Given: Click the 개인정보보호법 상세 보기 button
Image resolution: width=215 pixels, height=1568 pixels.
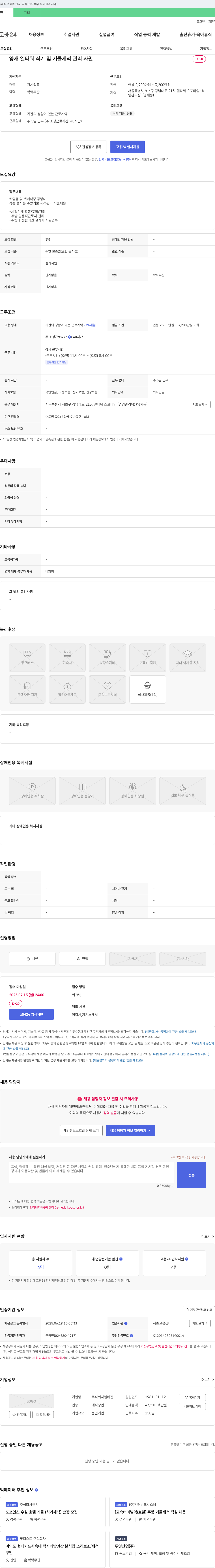Looking at the screenshot, I should [81, 1130].
